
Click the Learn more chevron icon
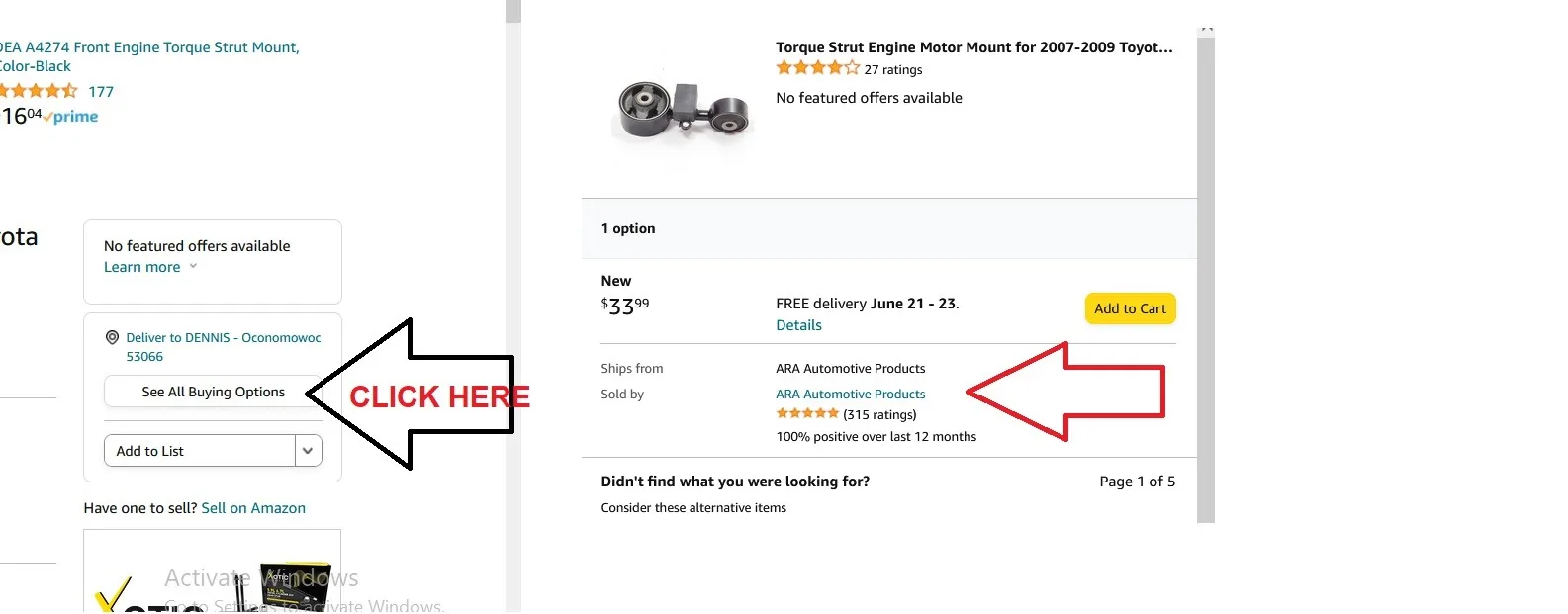click(x=193, y=266)
